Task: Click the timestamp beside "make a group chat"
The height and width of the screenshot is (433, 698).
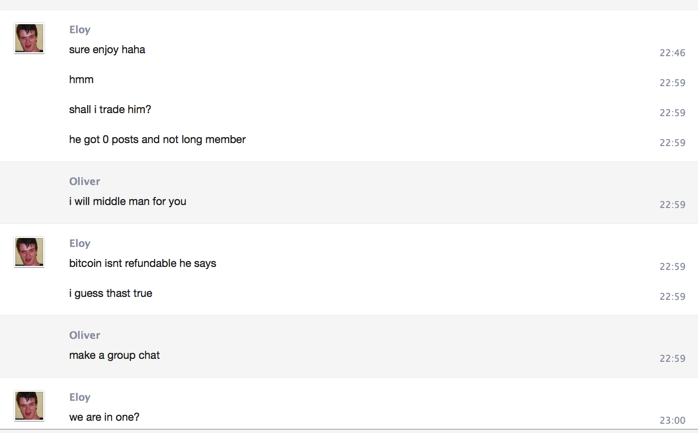Action: (672, 359)
